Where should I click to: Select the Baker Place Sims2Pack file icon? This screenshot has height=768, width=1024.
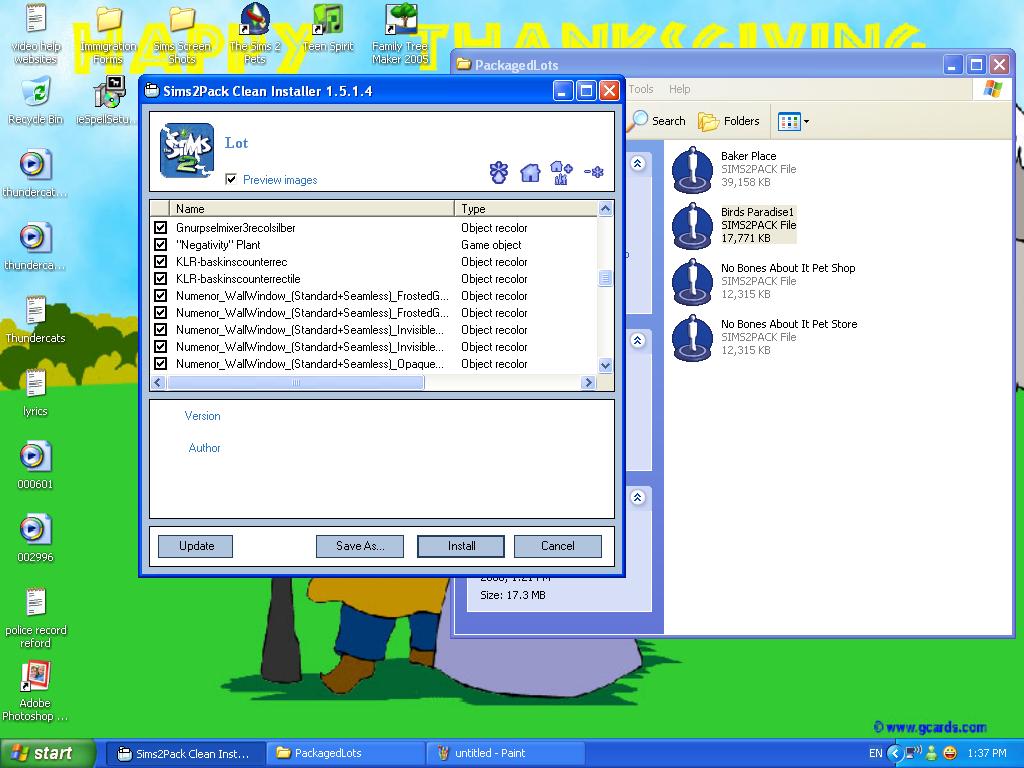click(692, 170)
